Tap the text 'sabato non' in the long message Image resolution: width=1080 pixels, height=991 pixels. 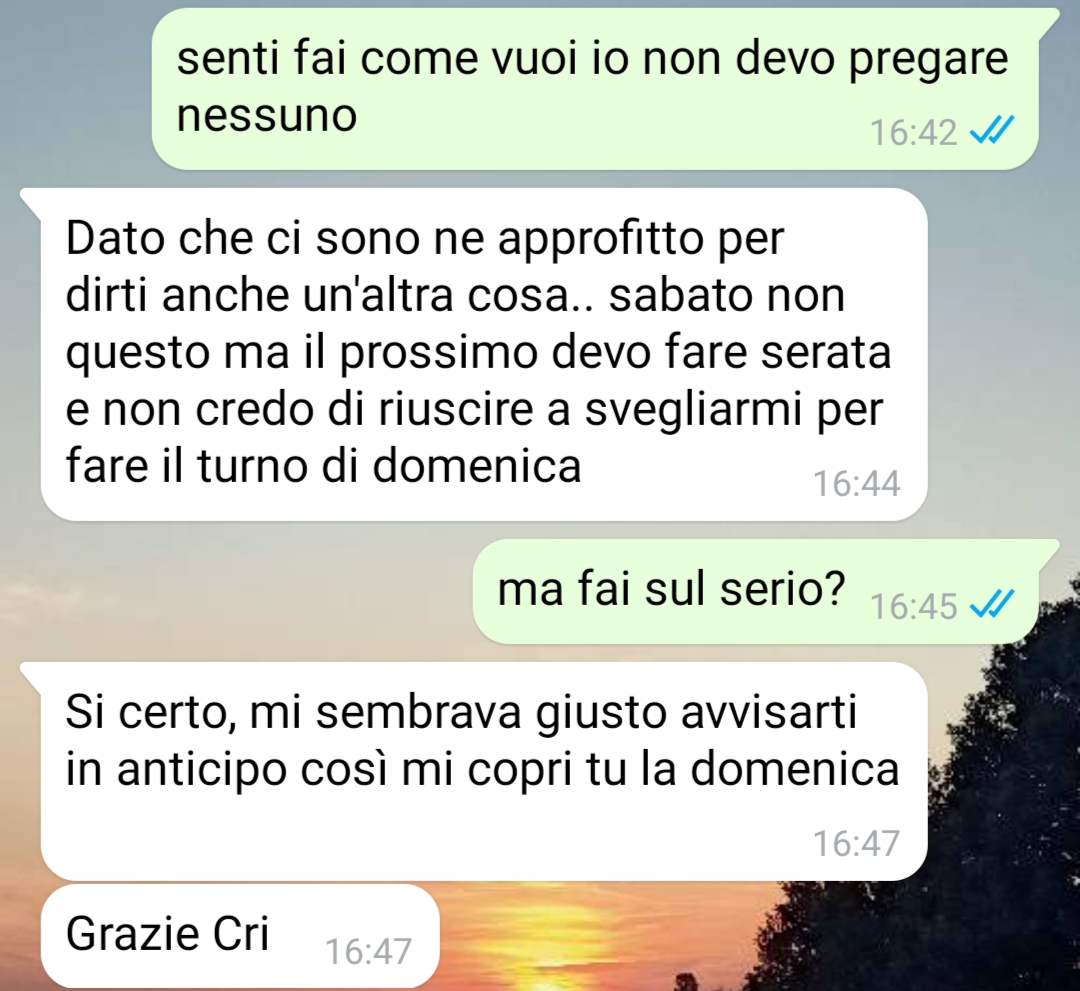(x=727, y=295)
